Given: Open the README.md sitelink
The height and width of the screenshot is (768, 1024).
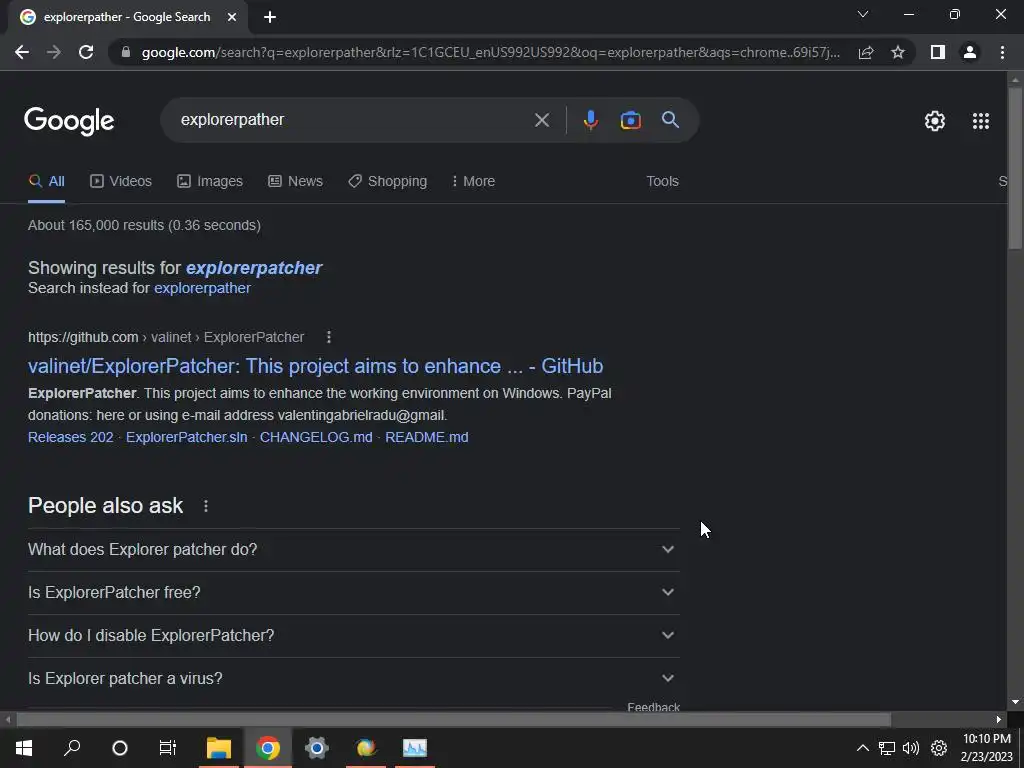Looking at the screenshot, I should point(426,437).
